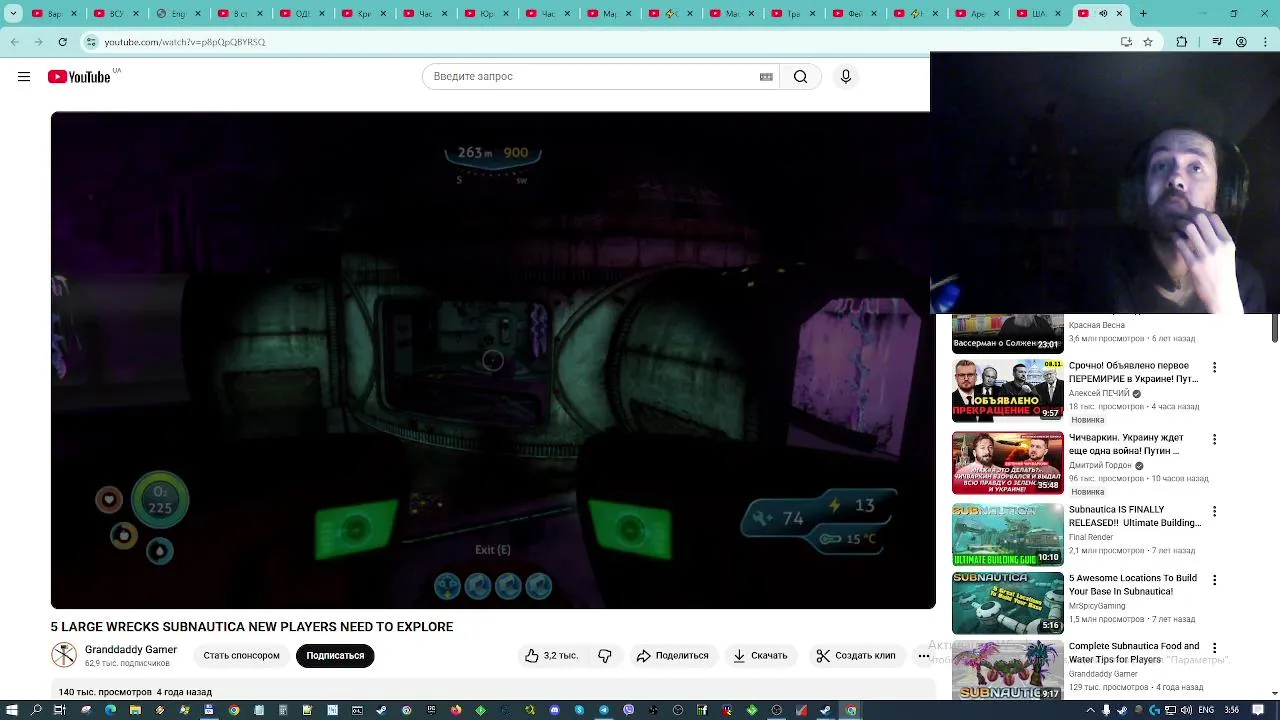This screenshot has width=1280, height=720.
Task: Open more actions under the video
Action: 923,656
